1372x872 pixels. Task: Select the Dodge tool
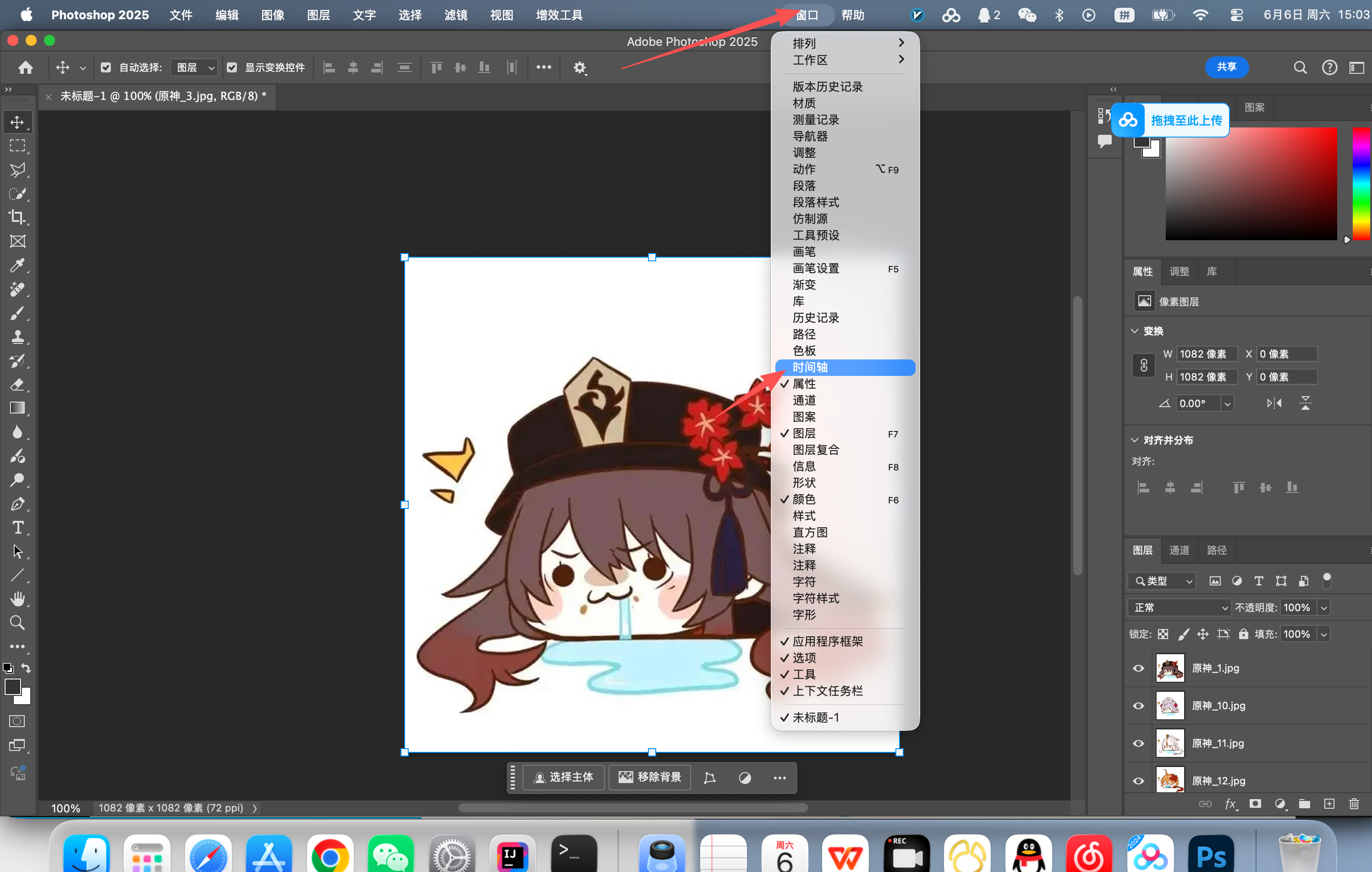(18, 480)
